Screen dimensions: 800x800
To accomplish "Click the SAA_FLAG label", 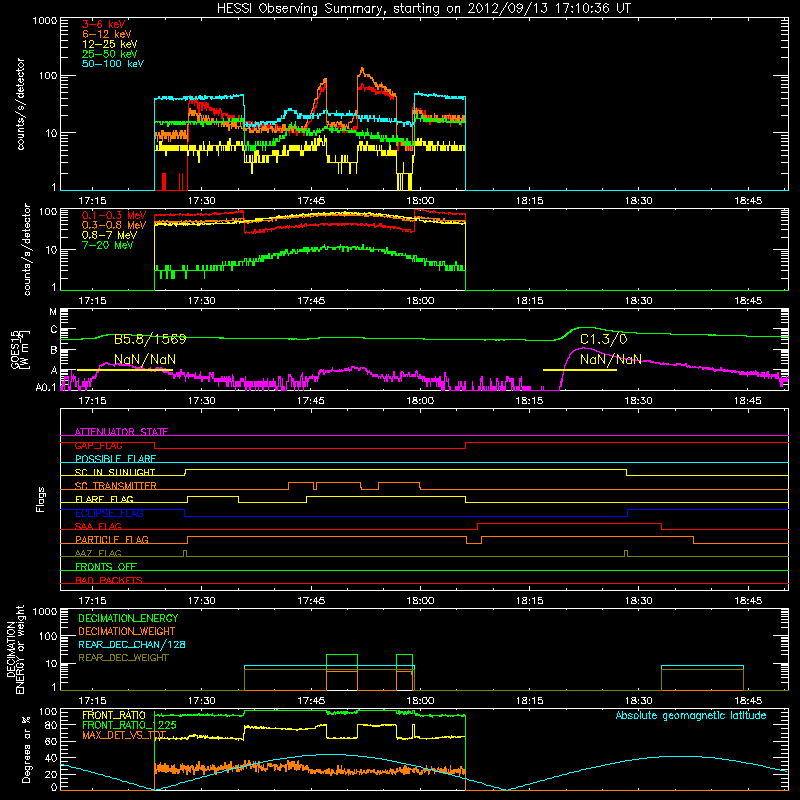I will click(x=98, y=526).
